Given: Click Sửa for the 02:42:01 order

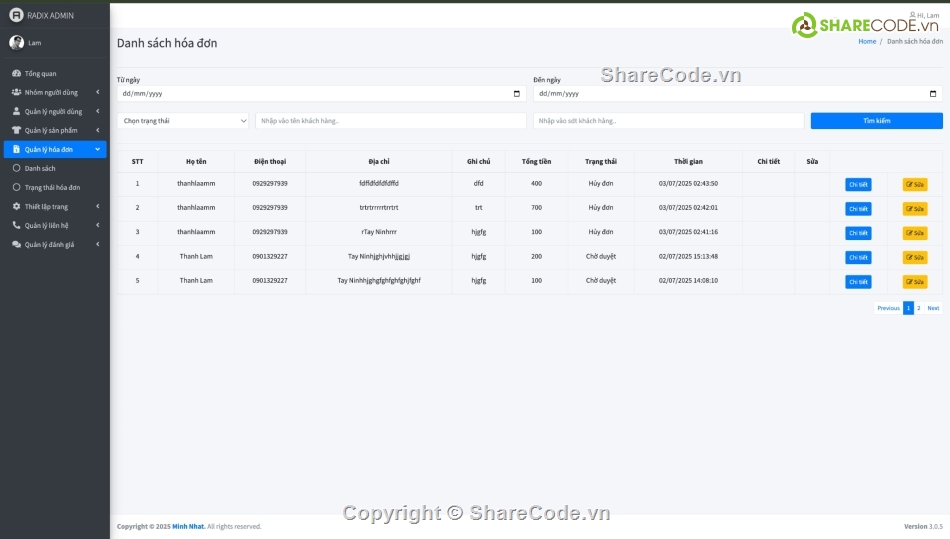Looking at the screenshot, I should click(x=915, y=208).
